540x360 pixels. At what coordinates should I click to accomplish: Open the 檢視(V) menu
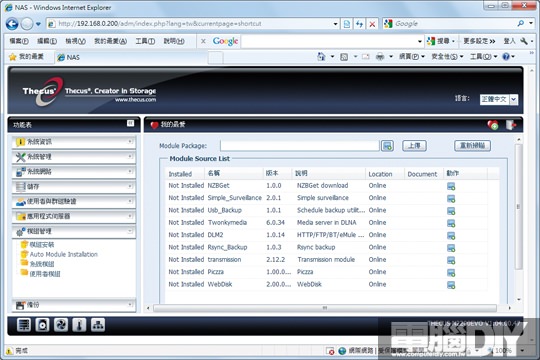pos(75,41)
